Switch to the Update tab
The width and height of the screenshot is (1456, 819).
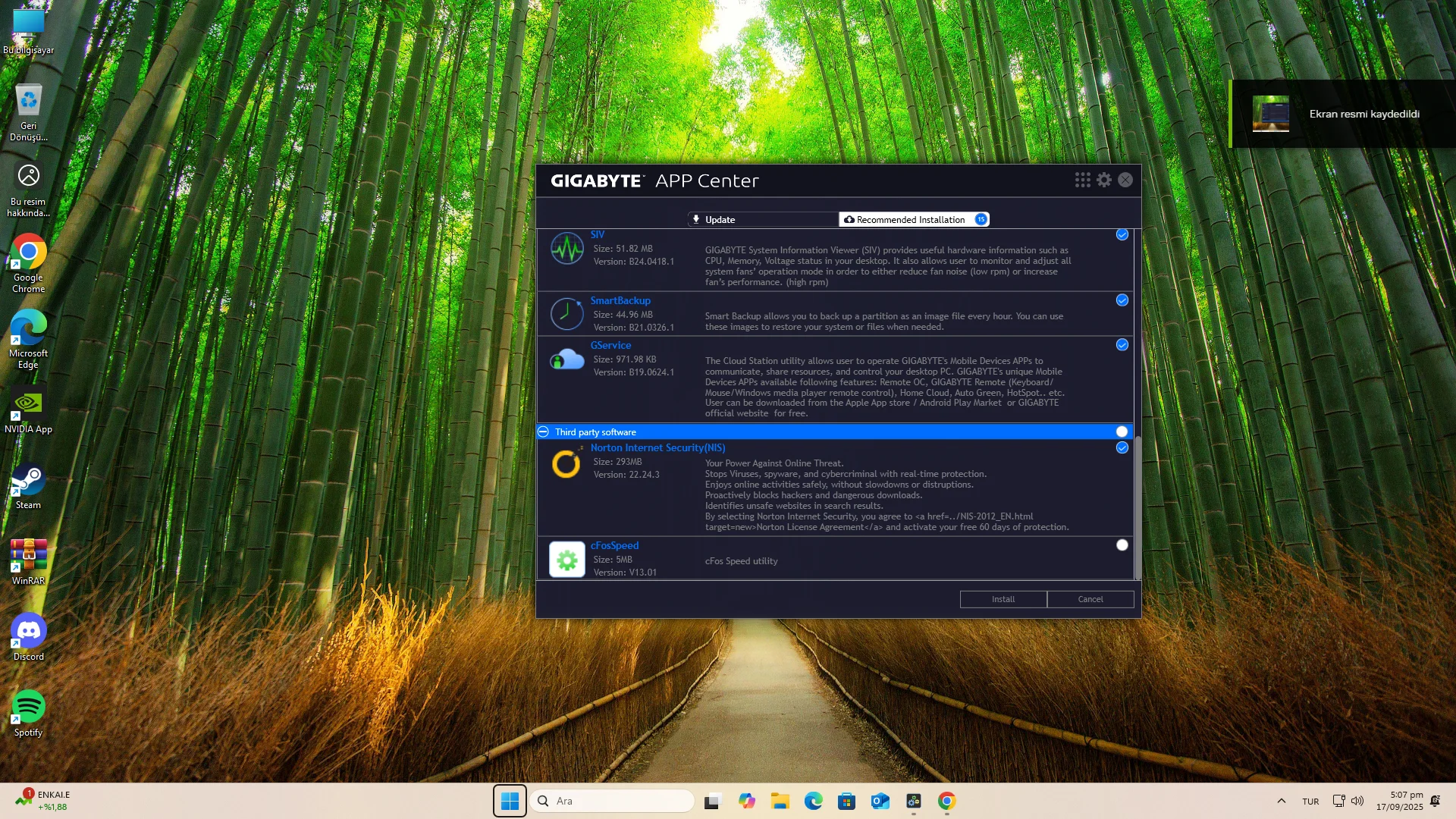click(762, 219)
